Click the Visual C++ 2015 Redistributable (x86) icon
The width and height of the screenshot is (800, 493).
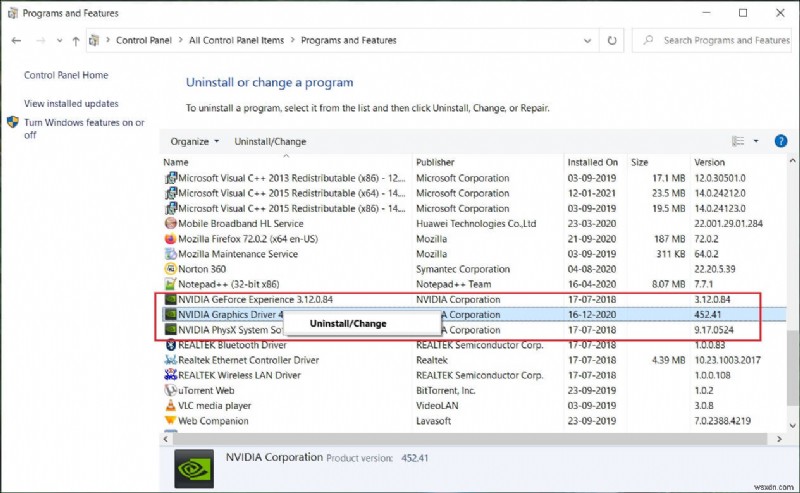tap(170, 208)
